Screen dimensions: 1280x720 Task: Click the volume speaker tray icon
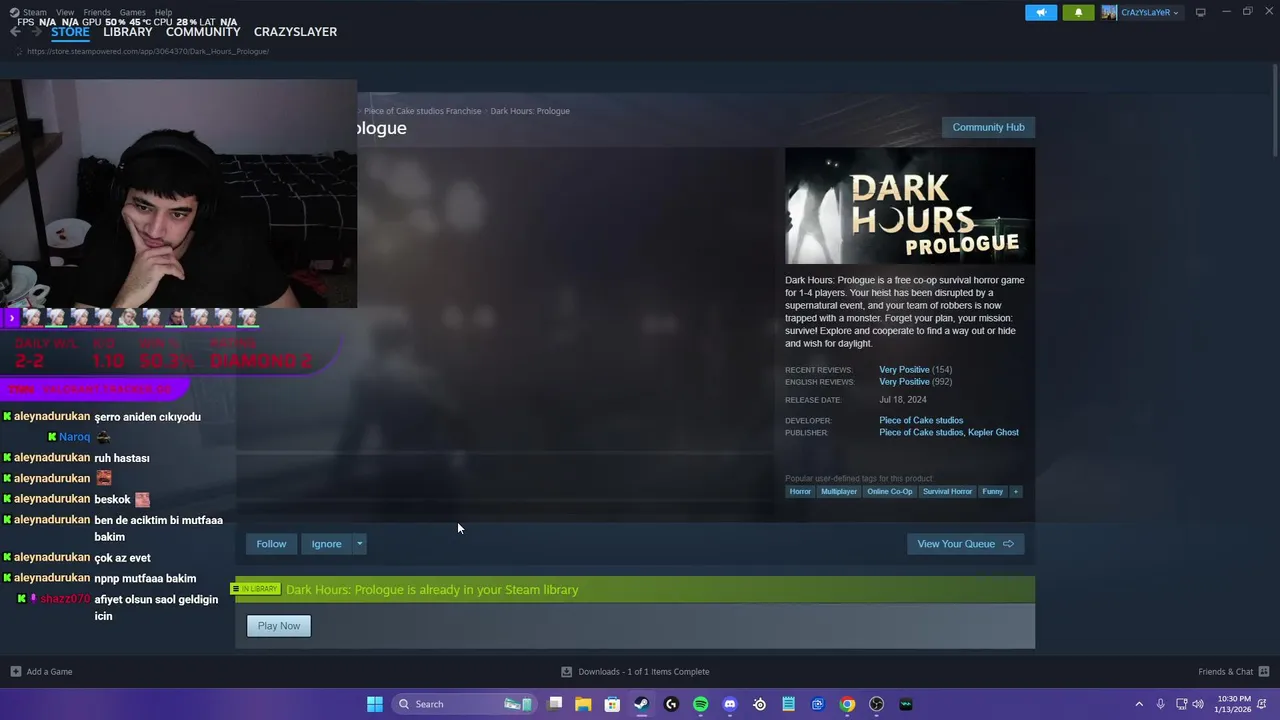[1198, 704]
